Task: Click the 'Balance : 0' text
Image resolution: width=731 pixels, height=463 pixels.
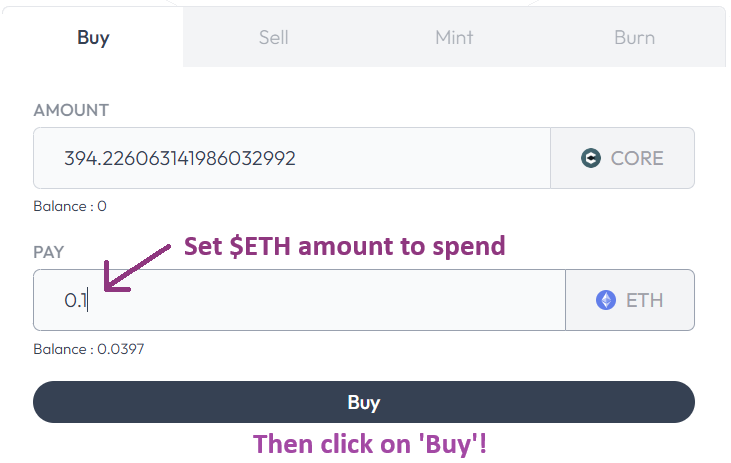Action: (x=70, y=206)
